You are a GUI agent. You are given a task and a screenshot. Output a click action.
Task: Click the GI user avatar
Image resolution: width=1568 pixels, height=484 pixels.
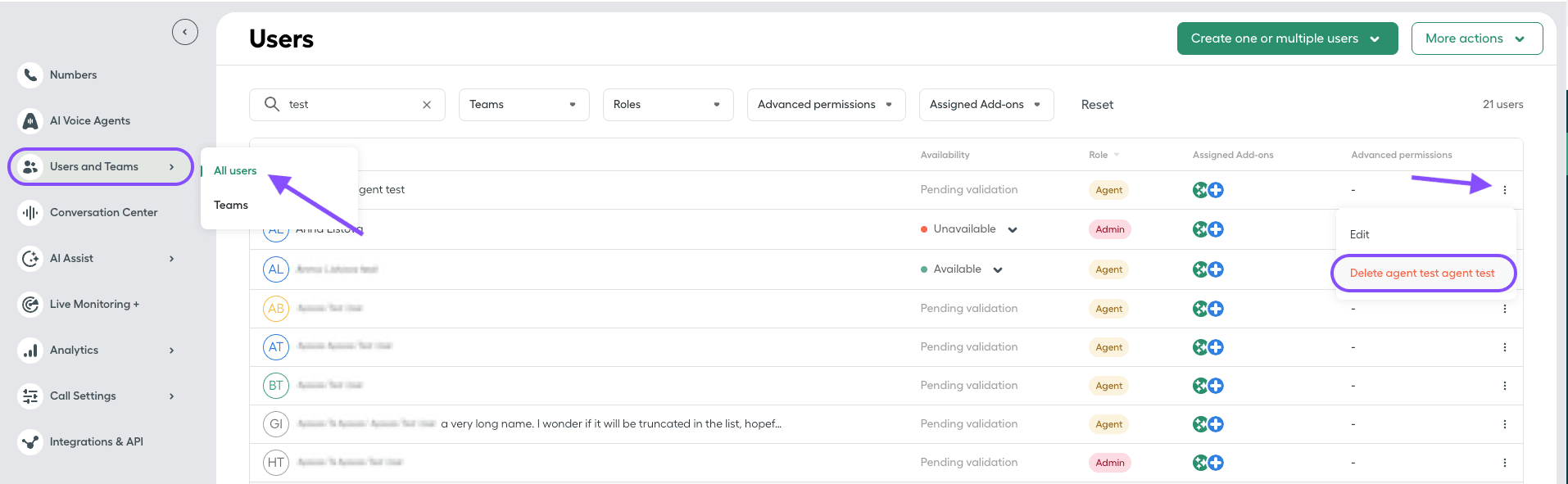tap(276, 424)
